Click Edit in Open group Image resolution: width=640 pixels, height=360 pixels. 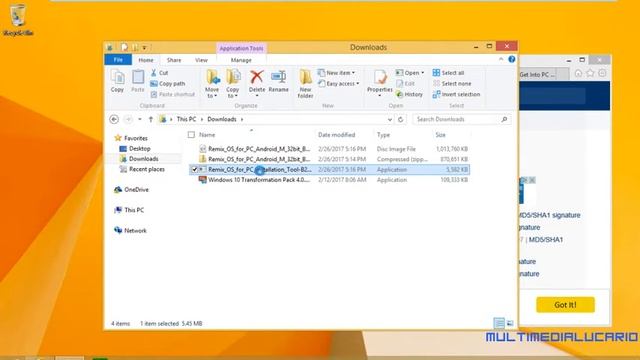pos(405,83)
